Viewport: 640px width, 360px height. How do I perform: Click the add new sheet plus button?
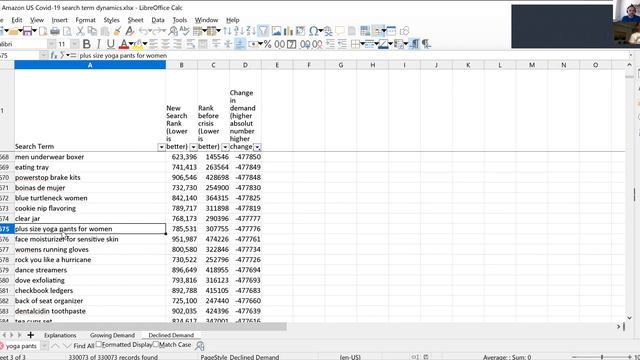pos(31,335)
